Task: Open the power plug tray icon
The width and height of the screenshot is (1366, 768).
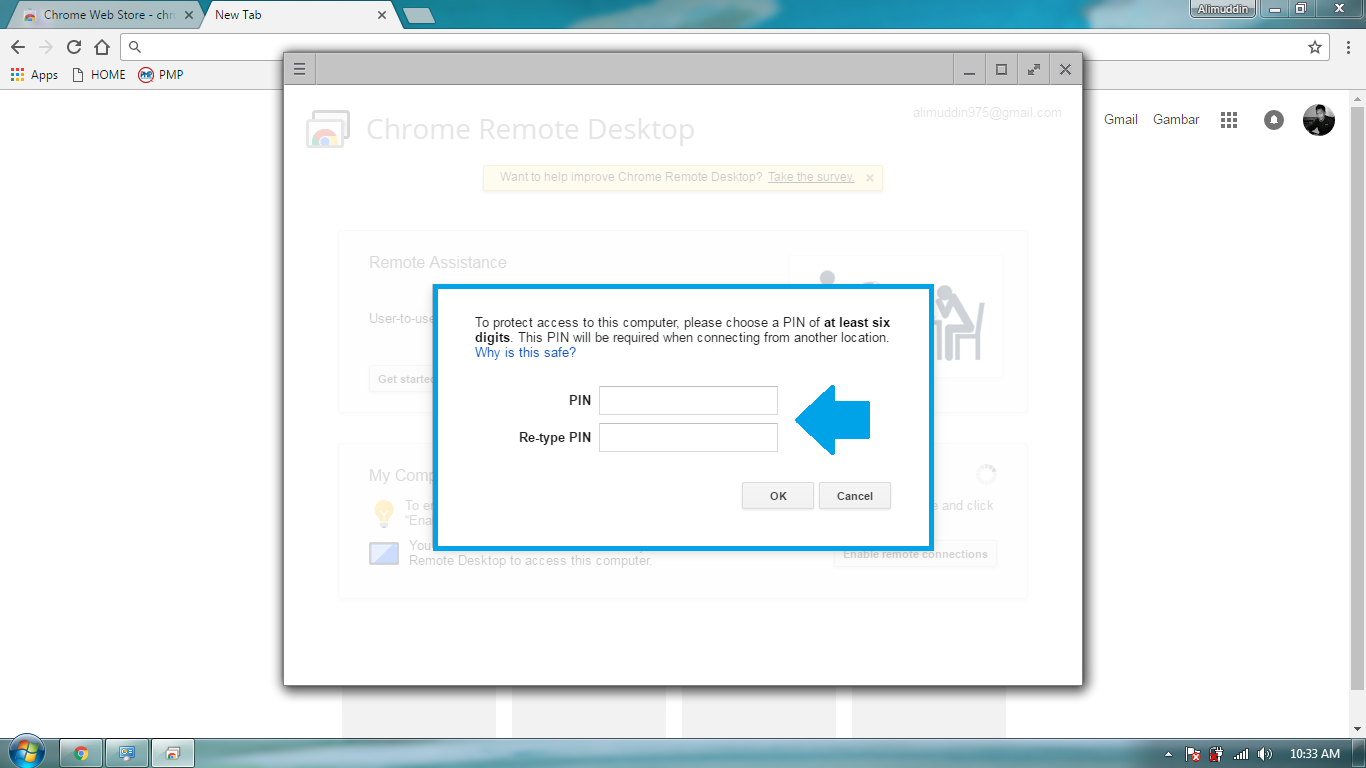Action: (1217, 754)
